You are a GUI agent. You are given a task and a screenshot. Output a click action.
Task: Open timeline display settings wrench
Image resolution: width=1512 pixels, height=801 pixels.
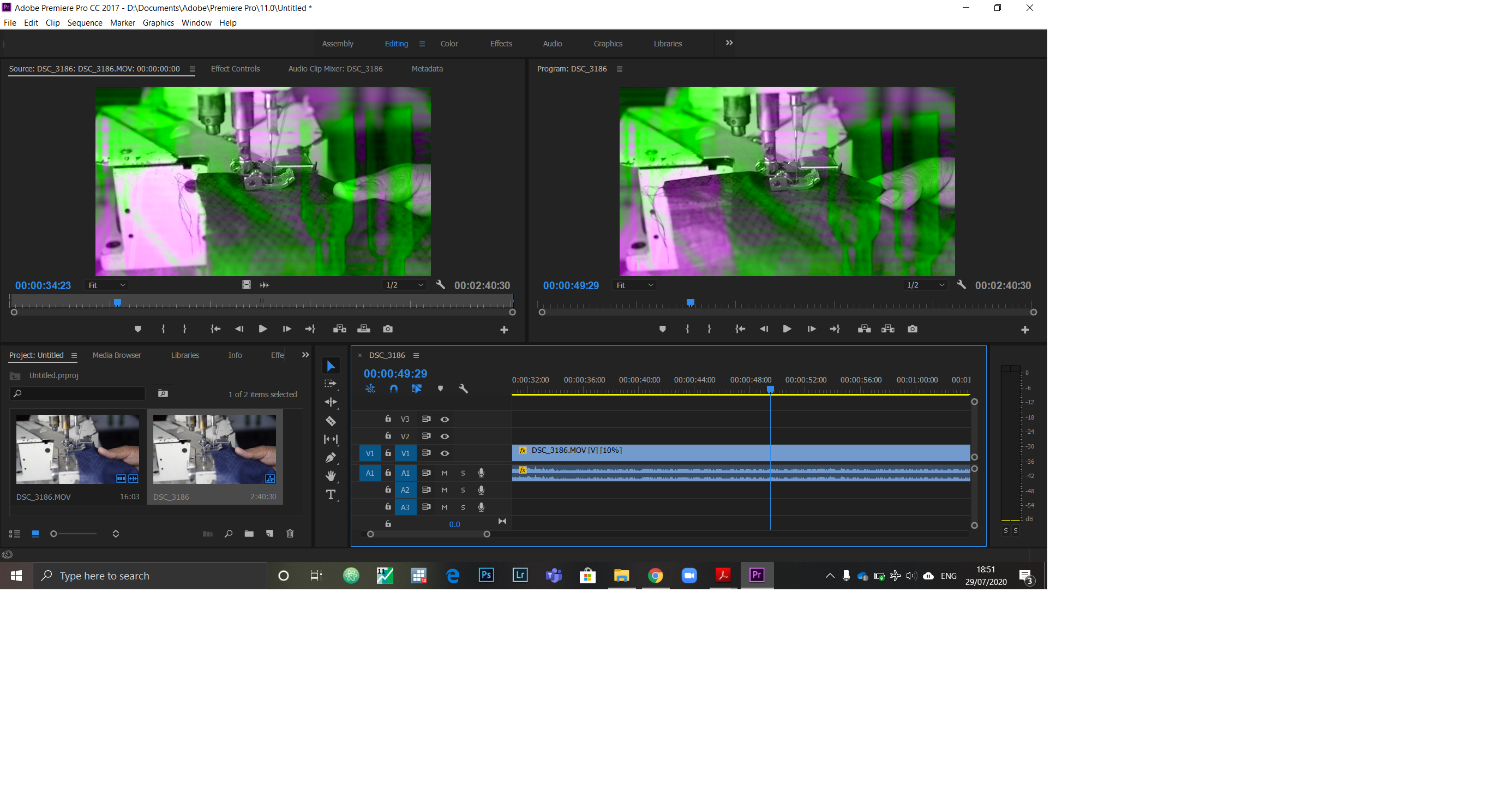pos(463,388)
